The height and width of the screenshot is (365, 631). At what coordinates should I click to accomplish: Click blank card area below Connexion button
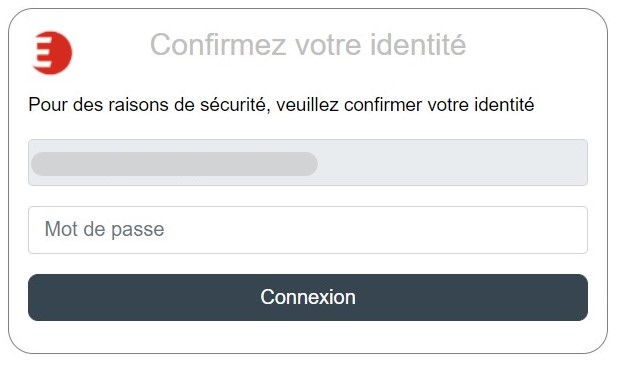pos(308,337)
